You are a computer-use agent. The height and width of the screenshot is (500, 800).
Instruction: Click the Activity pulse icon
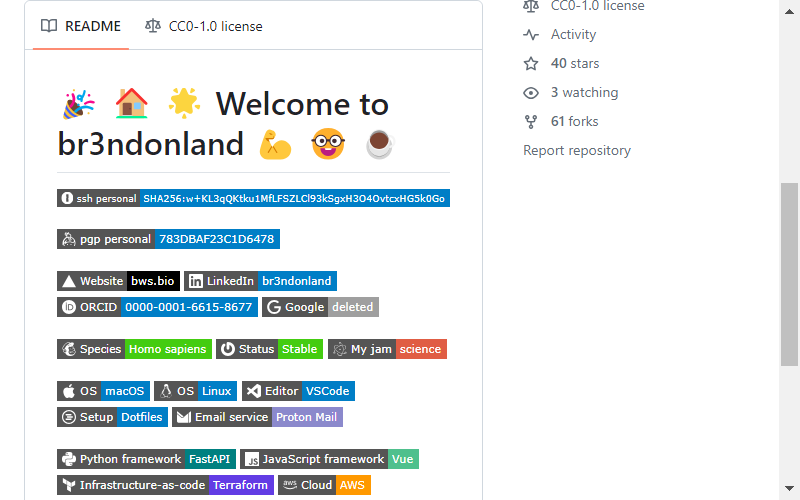(531, 35)
